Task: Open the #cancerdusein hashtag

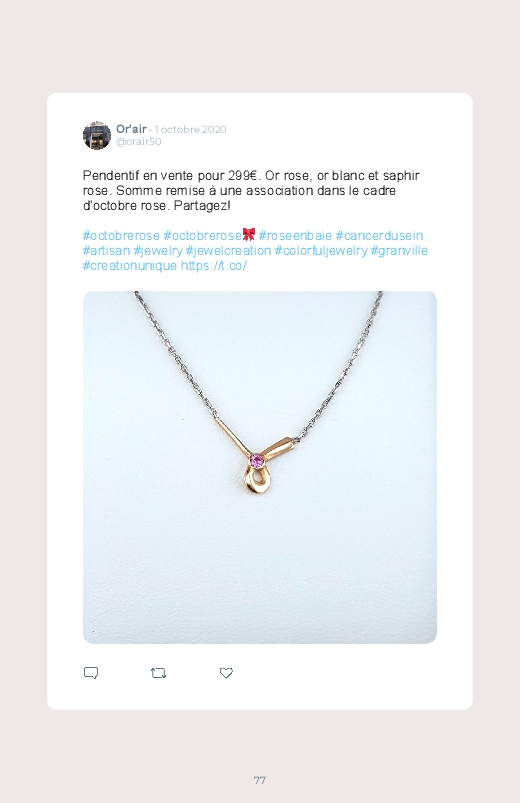Action: tap(379, 236)
